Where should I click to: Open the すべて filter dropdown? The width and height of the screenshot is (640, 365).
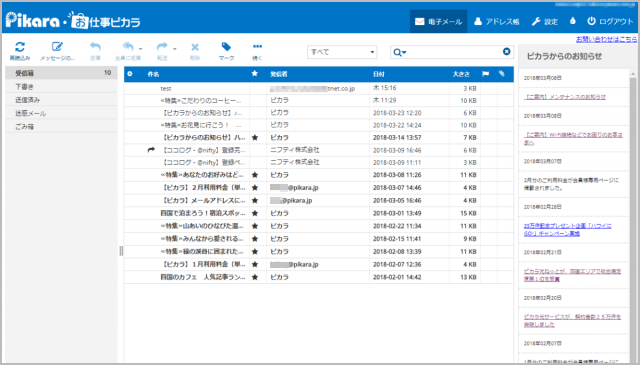[342, 52]
